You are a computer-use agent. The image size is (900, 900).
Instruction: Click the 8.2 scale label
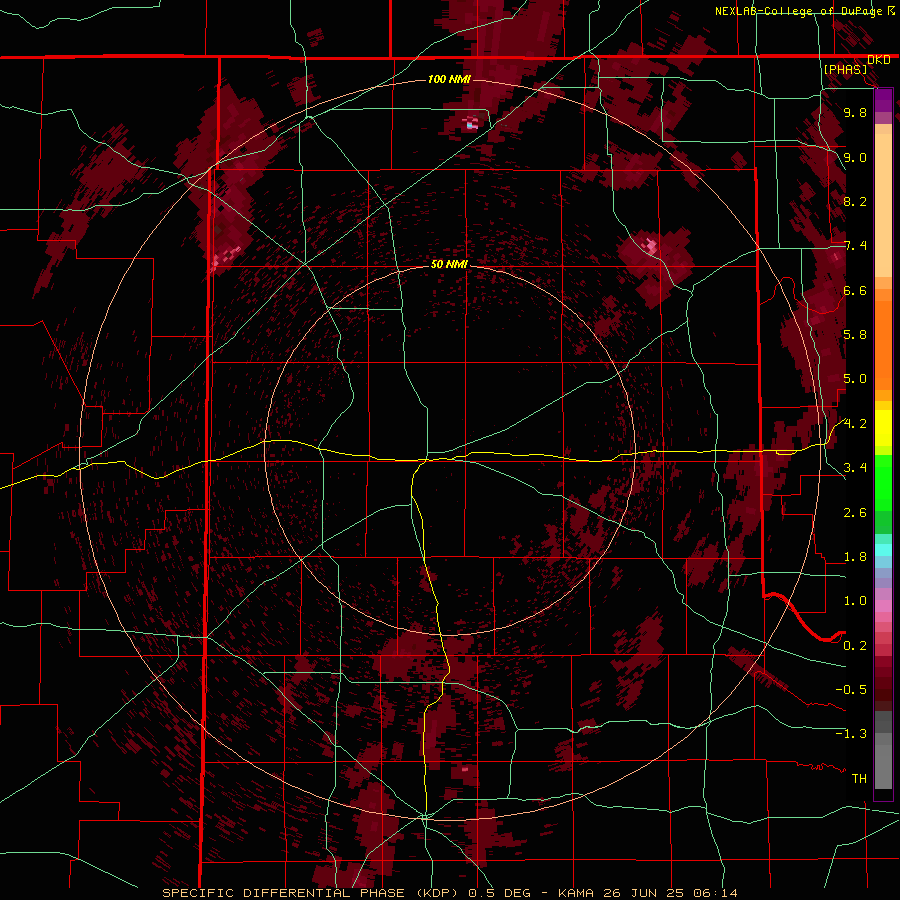[855, 201]
